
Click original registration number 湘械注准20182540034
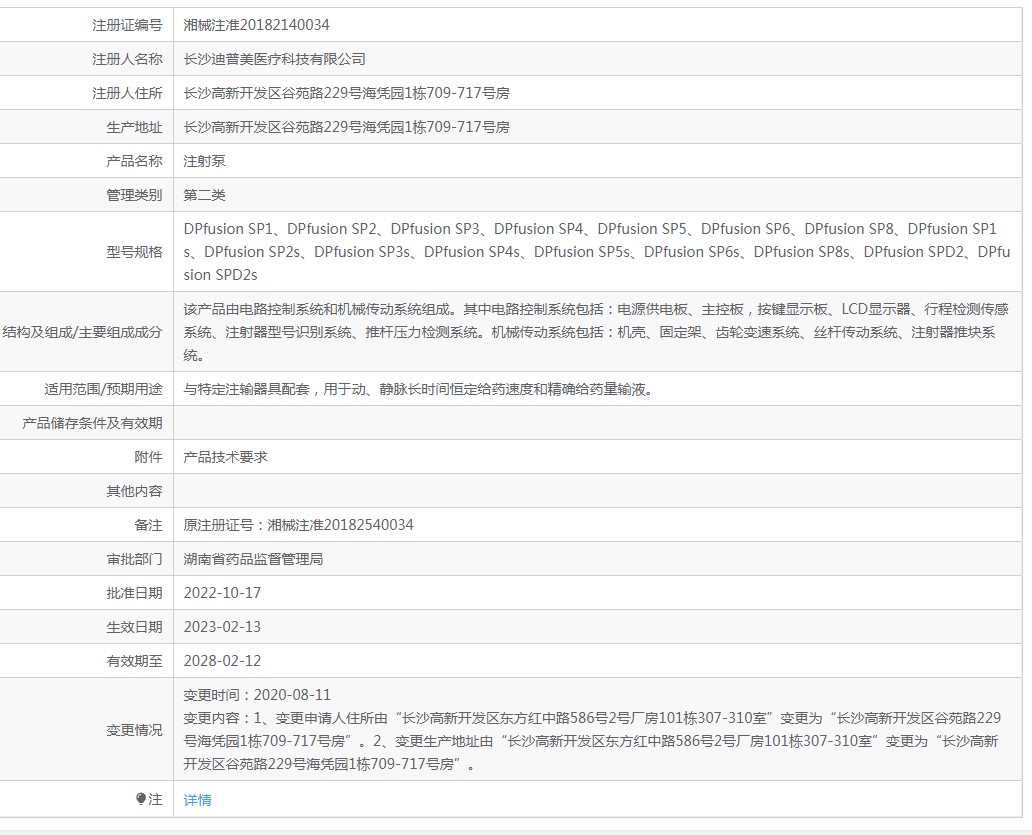coord(340,525)
